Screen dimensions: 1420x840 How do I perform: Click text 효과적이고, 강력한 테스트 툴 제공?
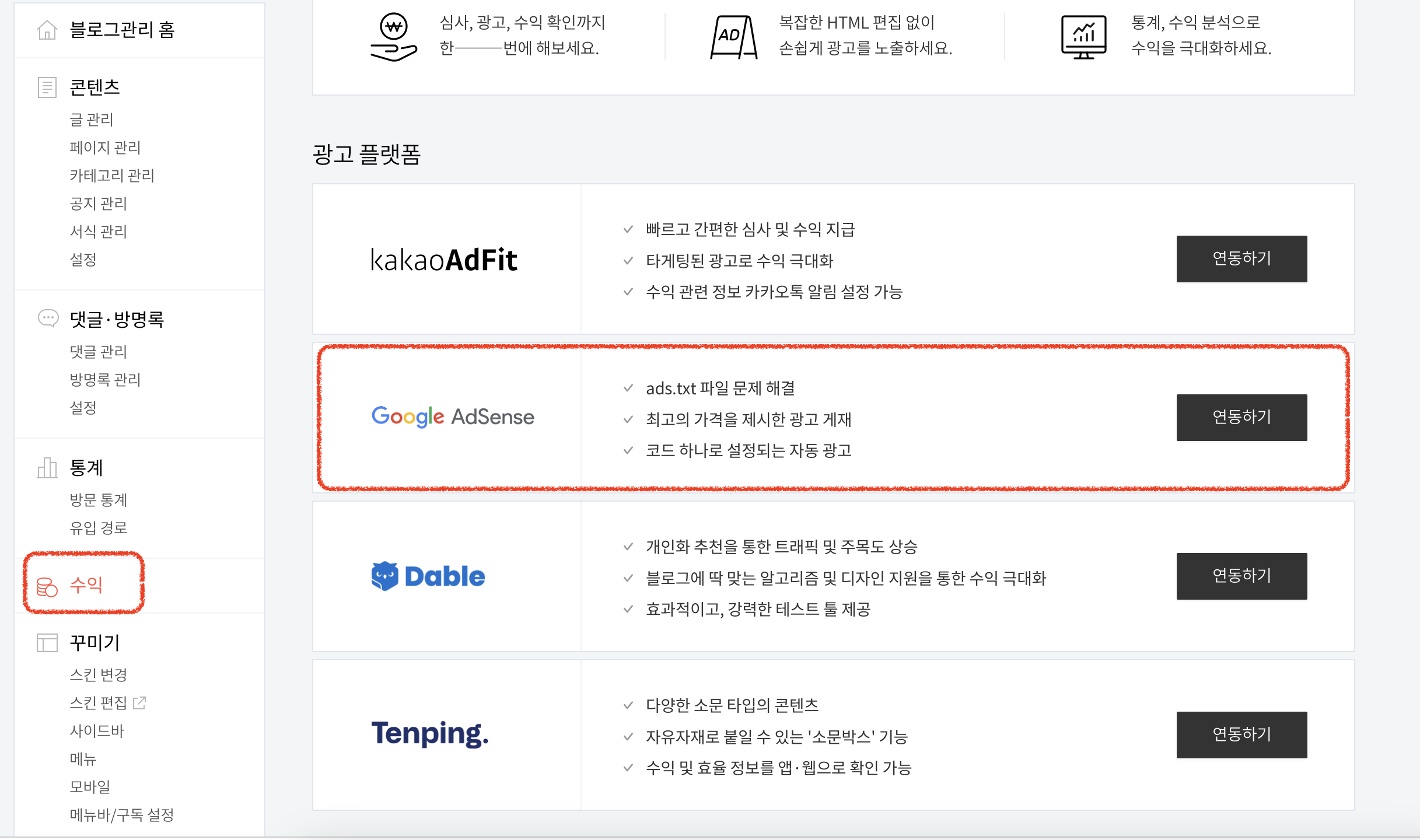tap(758, 609)
